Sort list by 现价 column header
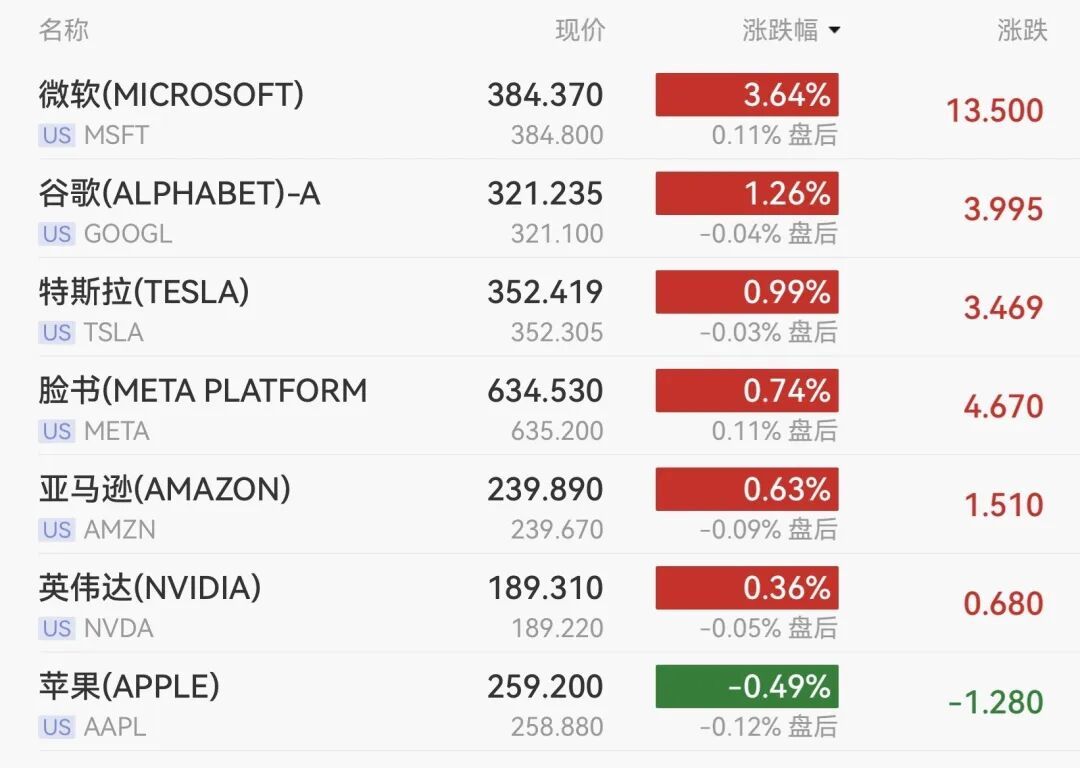The width and height of the screenshot is (1080, 768). pyautogui.click(x=580, y=30)
